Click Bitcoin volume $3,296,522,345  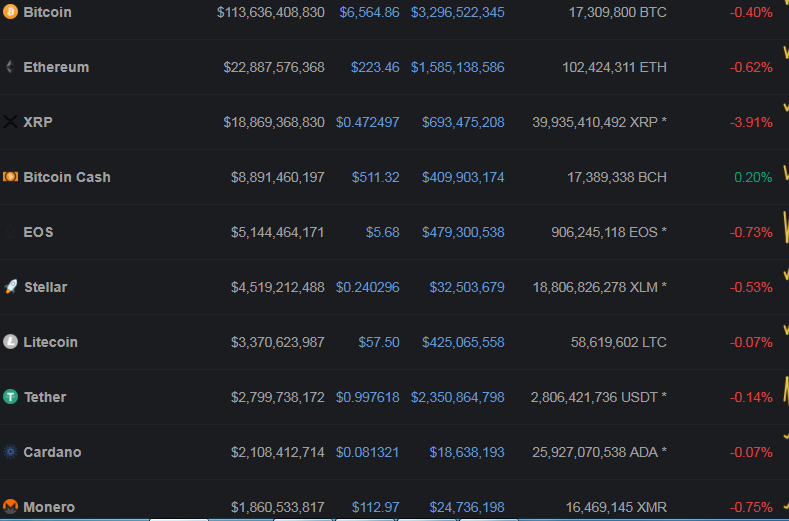[x=457, y=12]
